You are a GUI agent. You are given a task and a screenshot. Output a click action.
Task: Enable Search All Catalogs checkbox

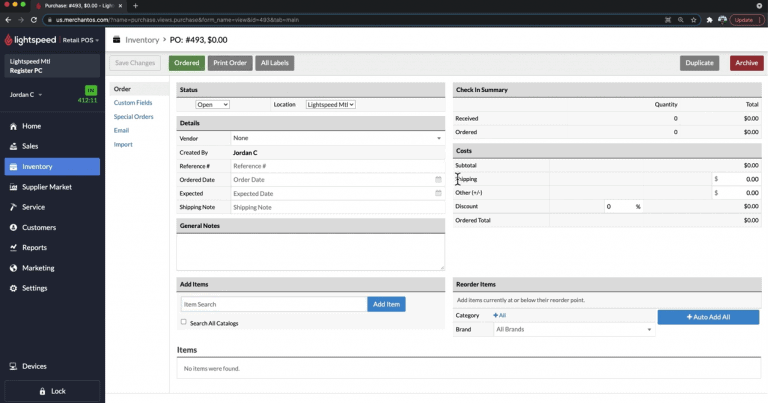(184, 322)
